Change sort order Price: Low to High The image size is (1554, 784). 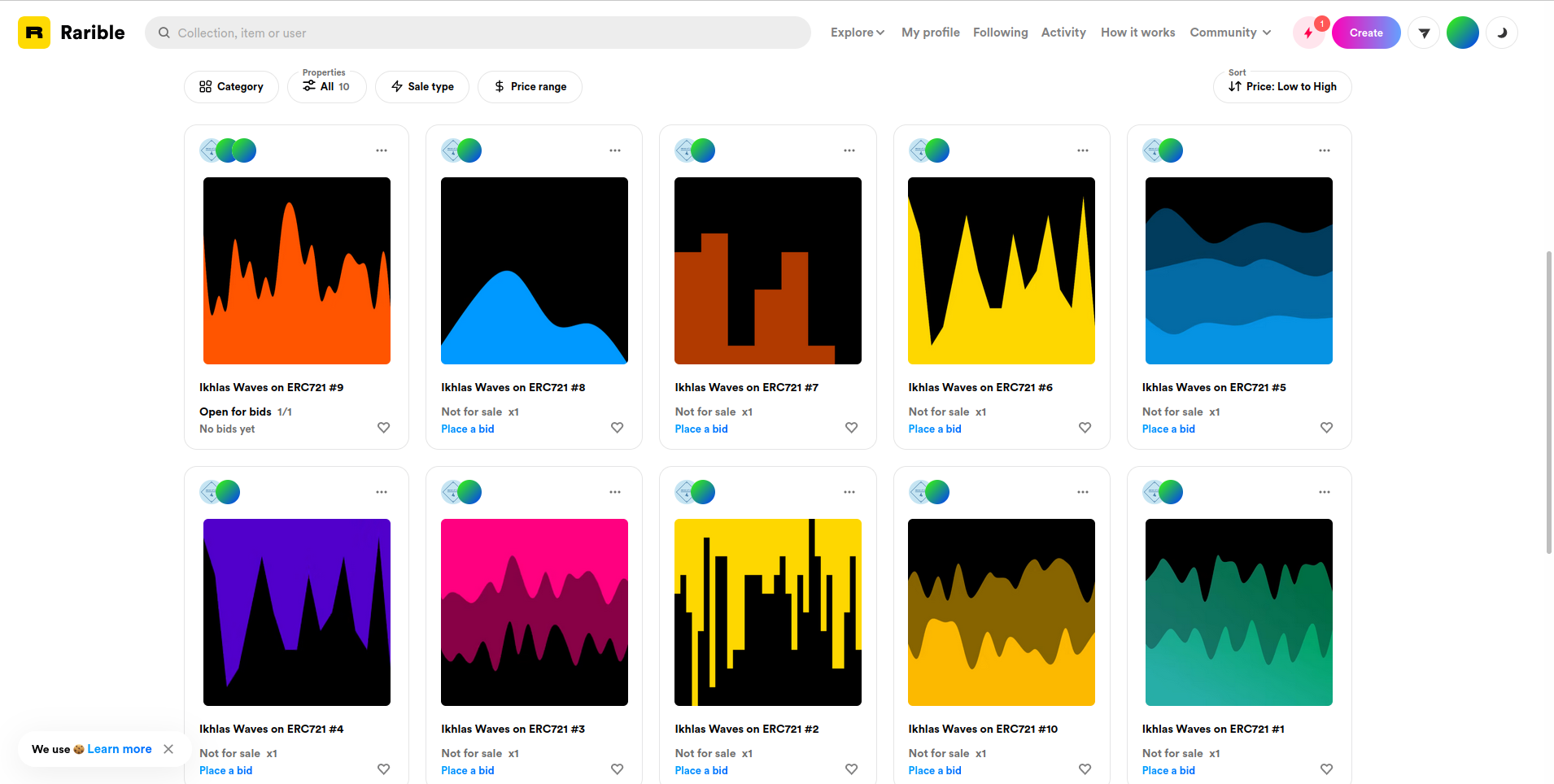click(x=1282, y=87)
